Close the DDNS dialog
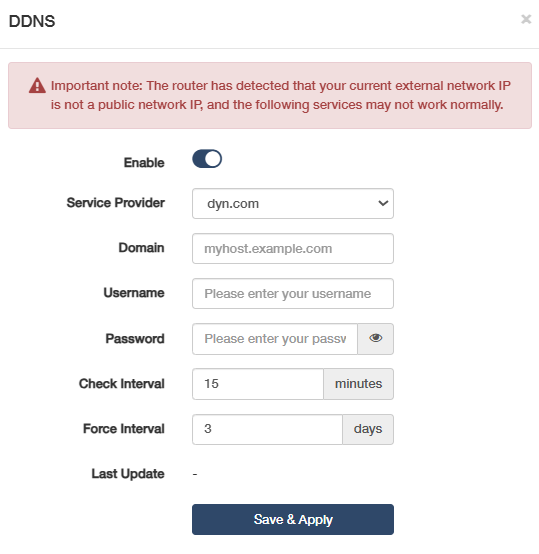 526,19
